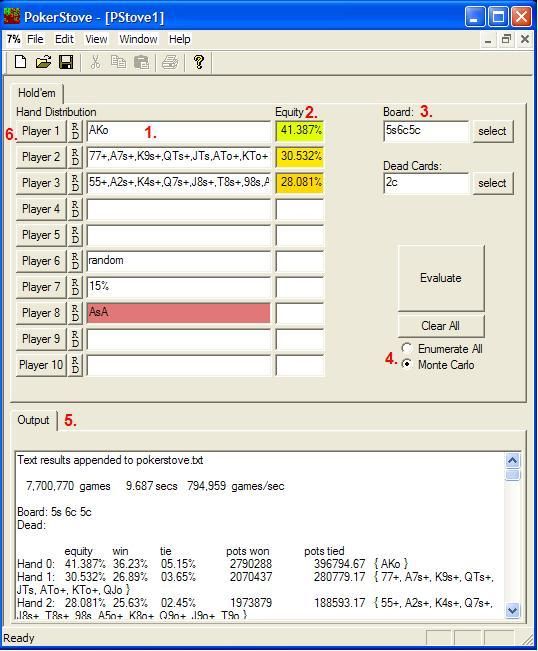Click the RD button for Player 8
The width and height of the screenshot is (538, 651).
click(75, 313)
